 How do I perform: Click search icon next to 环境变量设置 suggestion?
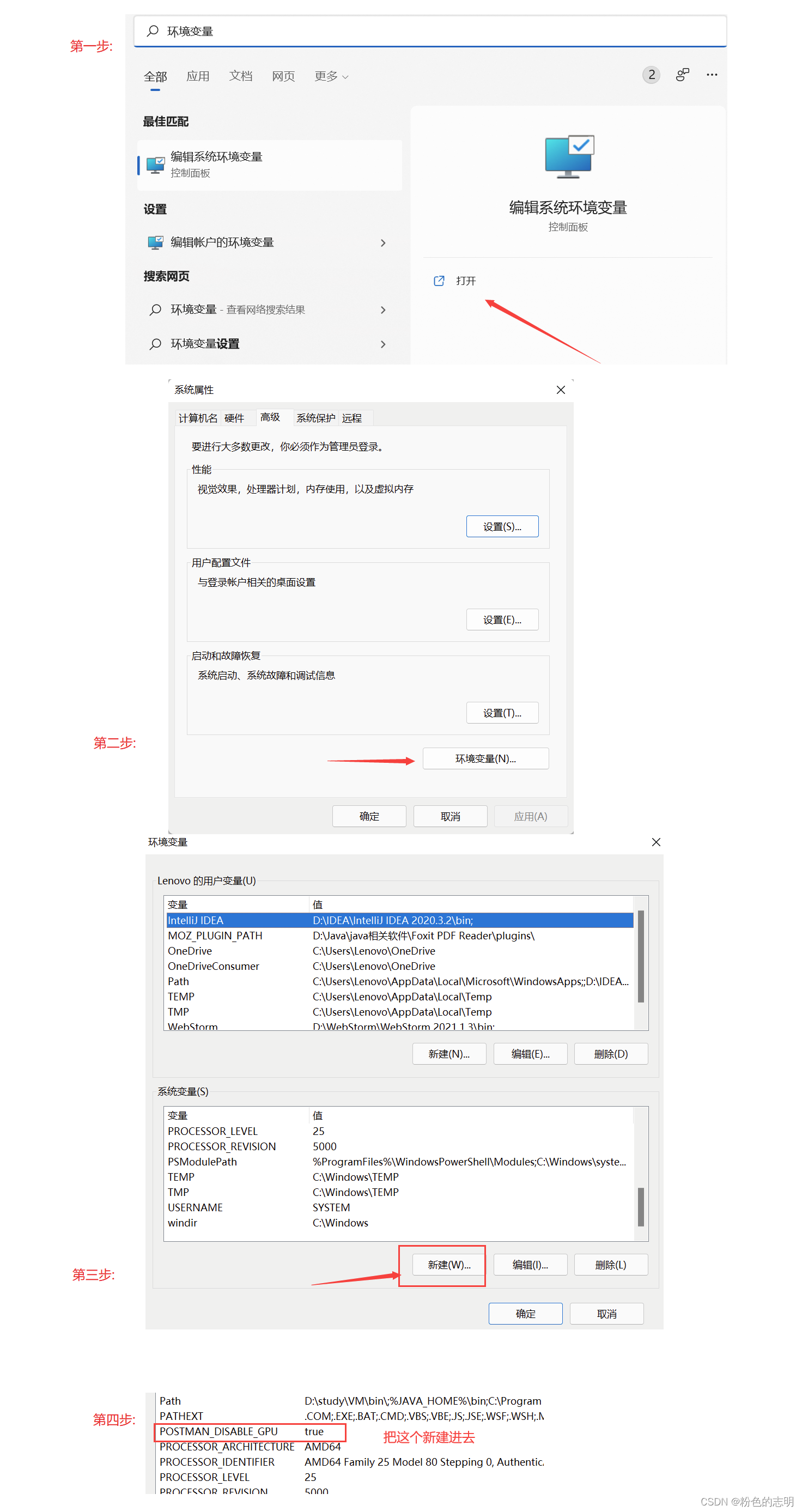pos(155,344)
